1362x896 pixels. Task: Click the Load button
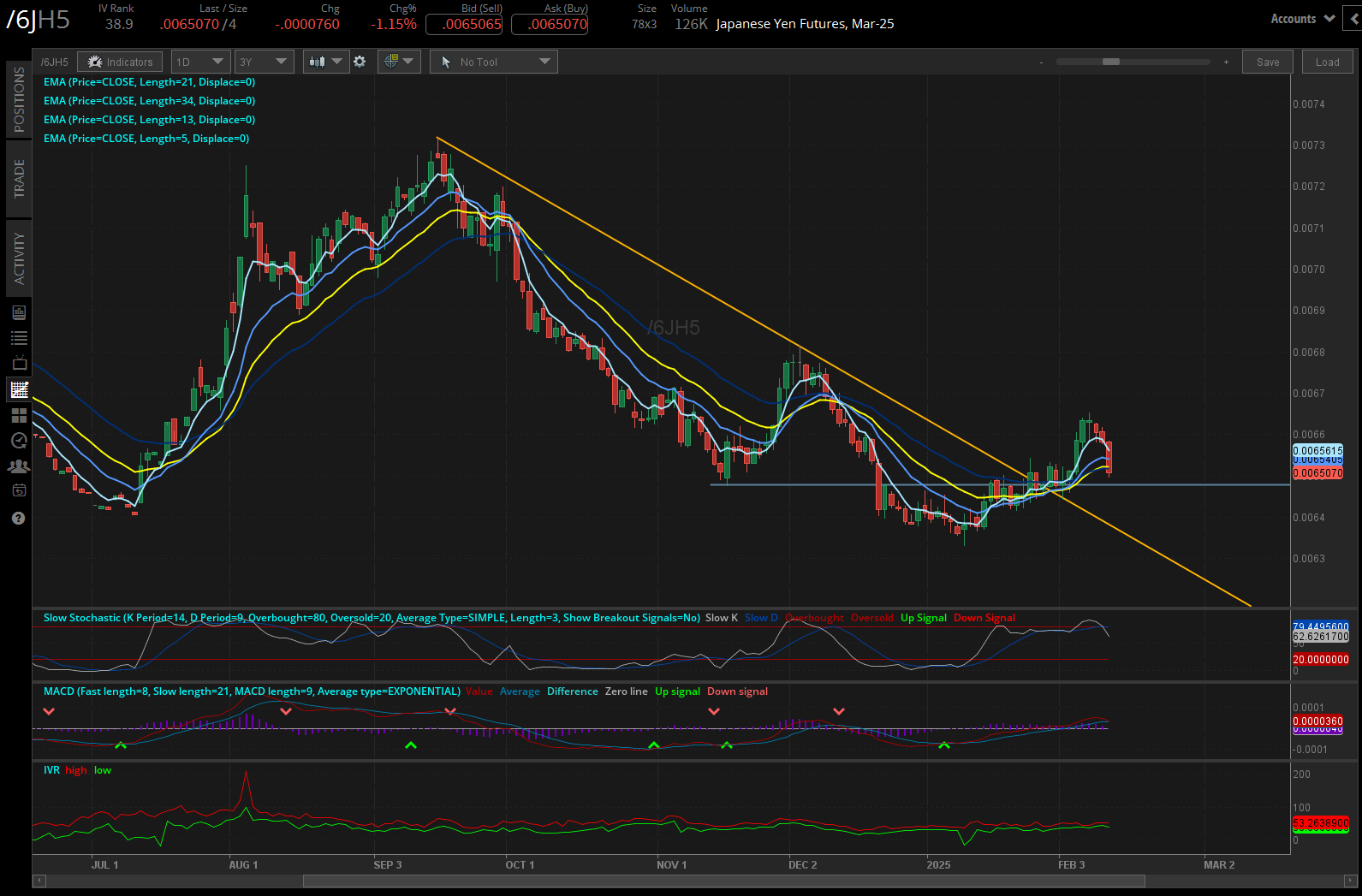1328,62
